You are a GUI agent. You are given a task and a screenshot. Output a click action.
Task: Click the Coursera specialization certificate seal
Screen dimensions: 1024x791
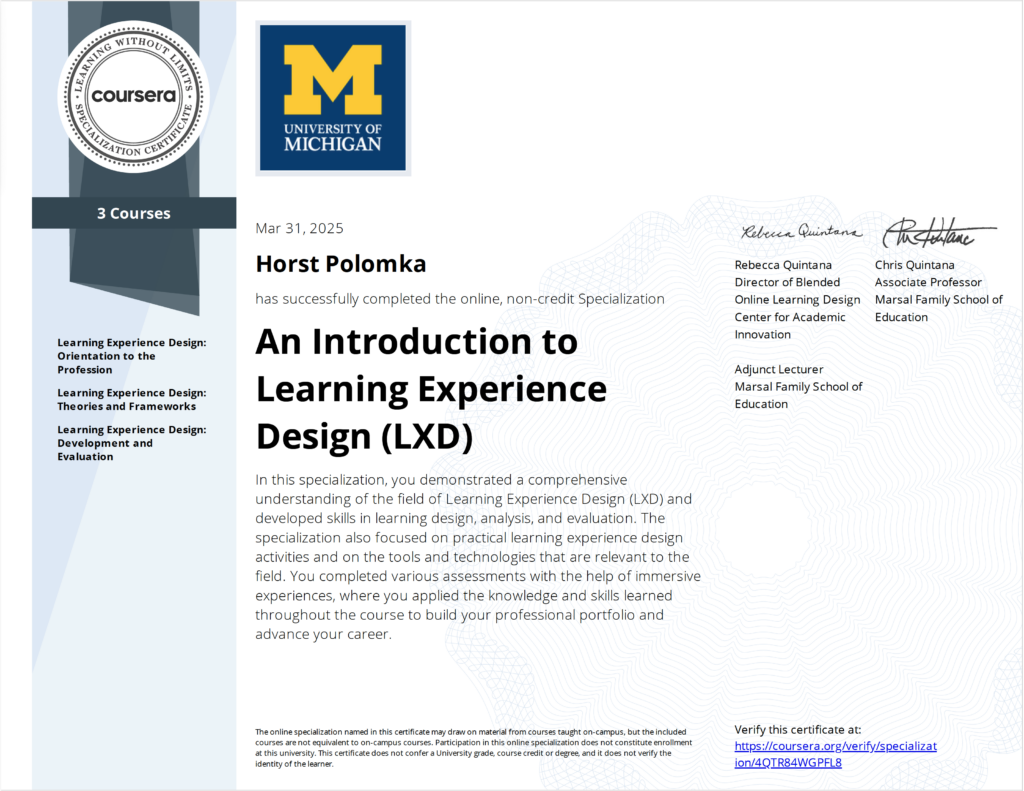[x=133, y=96]
